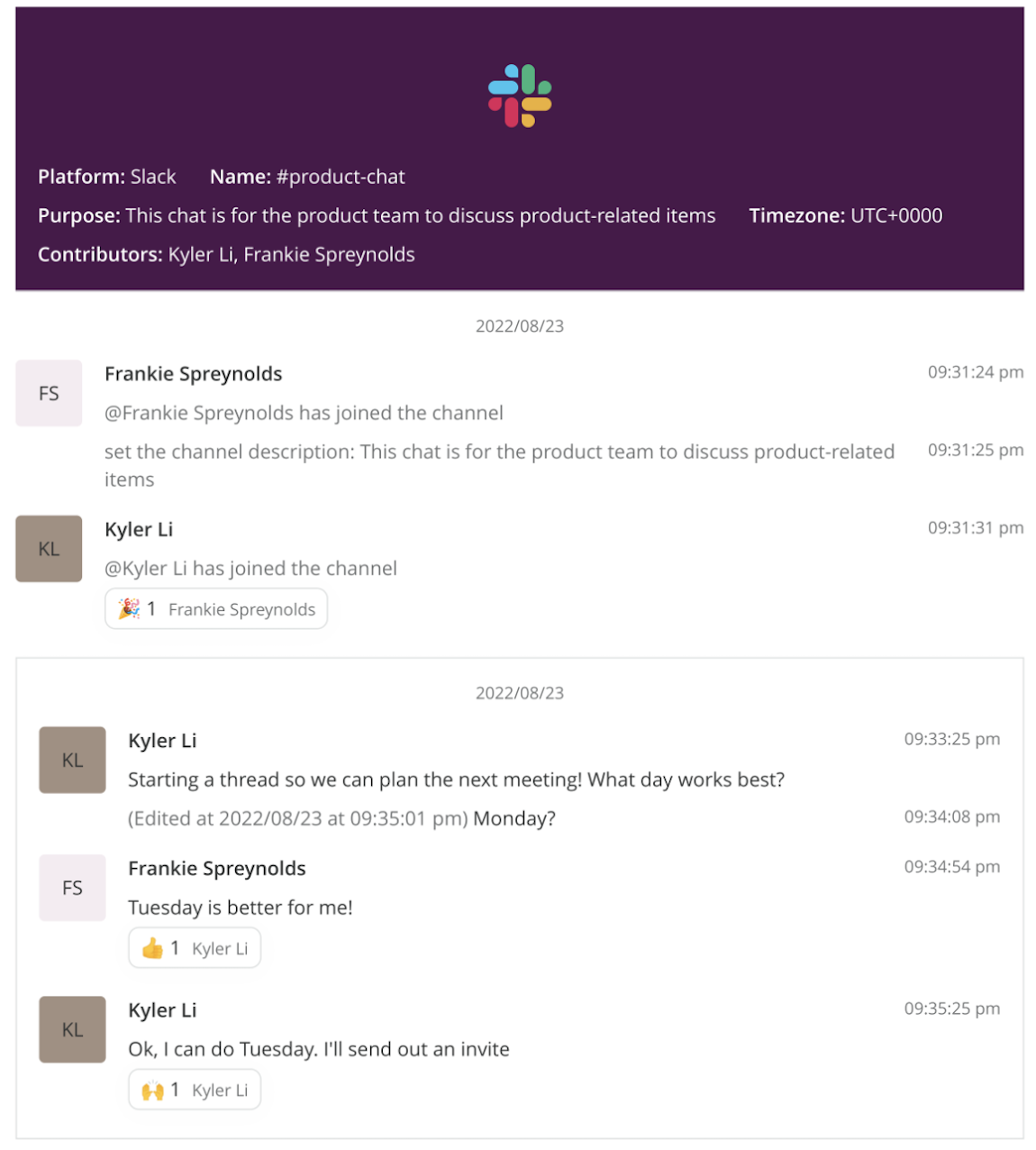This screenshot has width=1036, height=1150.
Task: Click the Frankie Spreynolds name above the Tuesday message
Action: 217,869
